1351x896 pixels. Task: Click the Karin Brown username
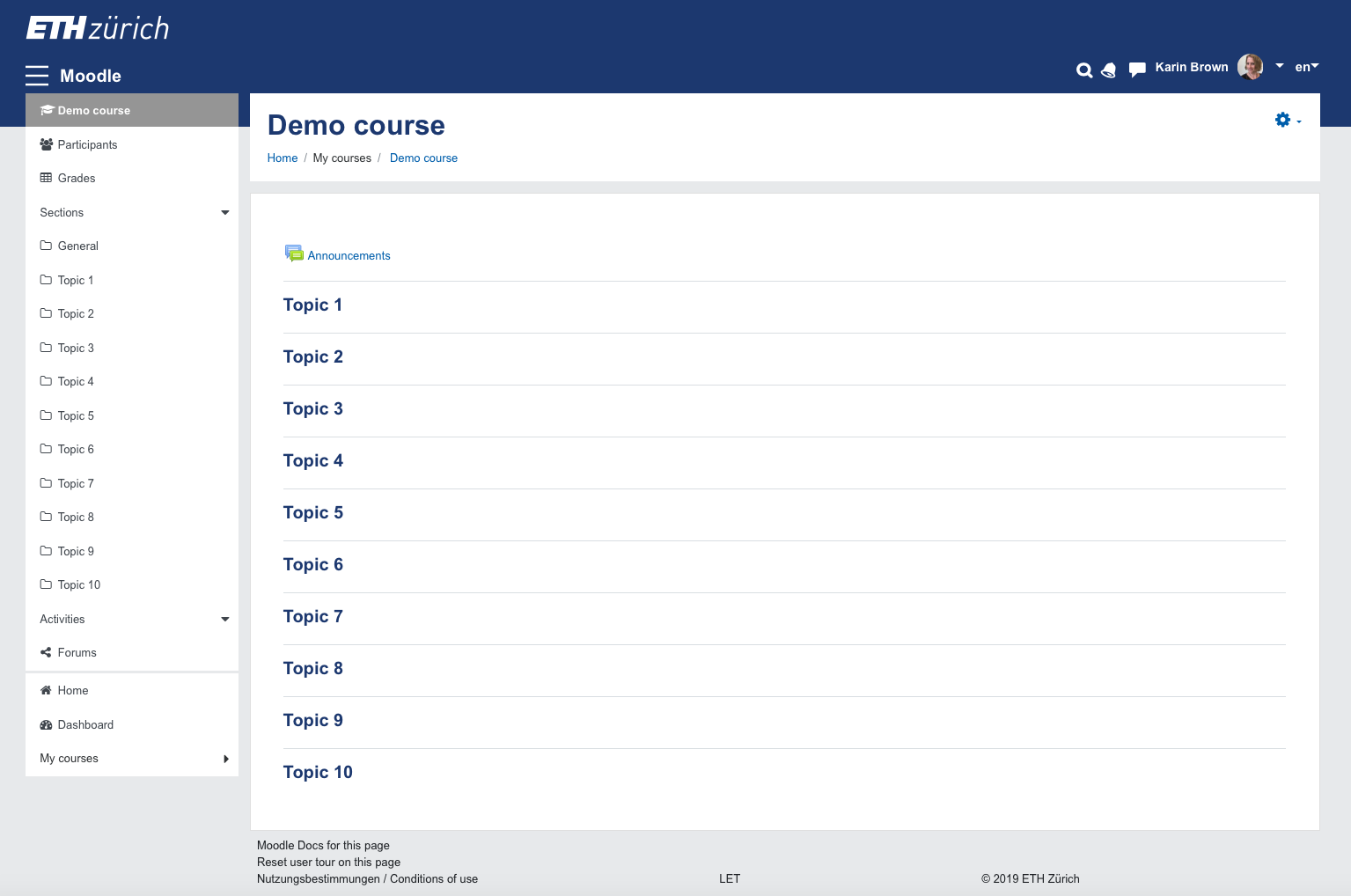click(1192, 67)
